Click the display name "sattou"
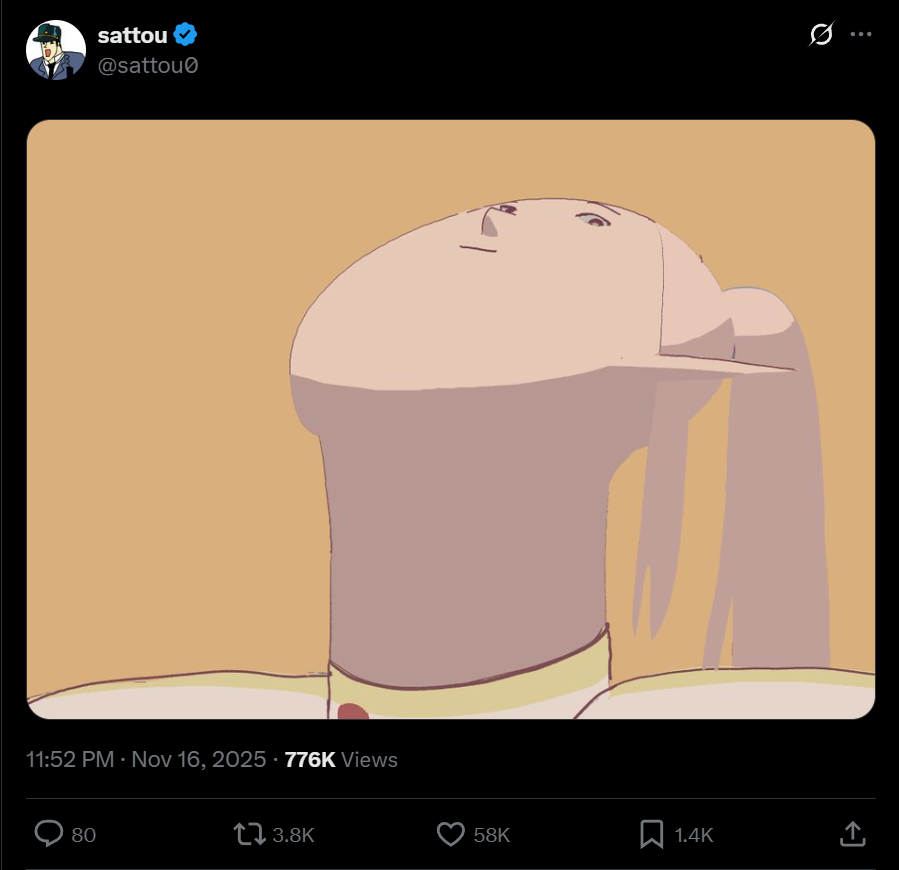899x870 pixels. [x=132, y=35]
